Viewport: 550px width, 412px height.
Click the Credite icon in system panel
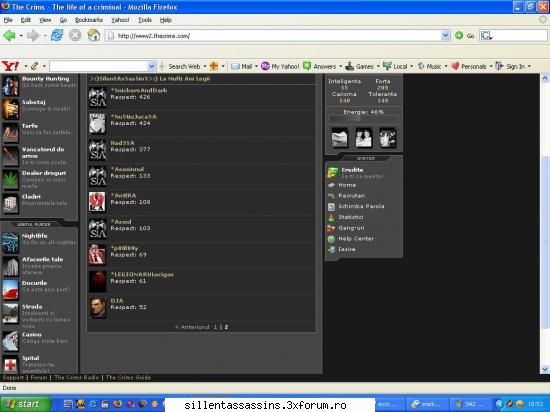click(x=333, y=172)
